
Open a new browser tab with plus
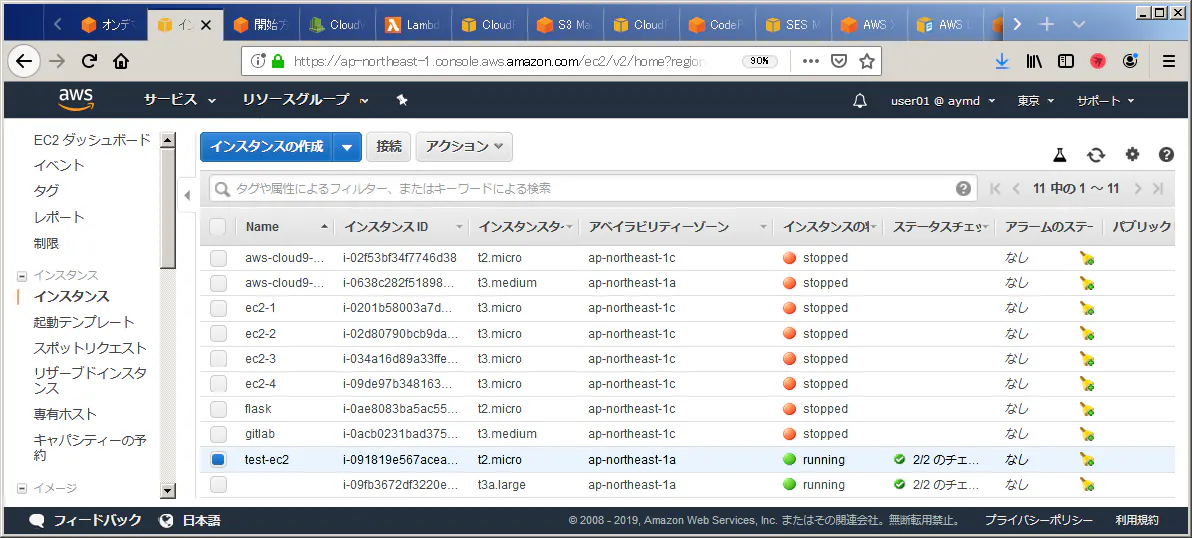pyautogui.click(x=1047, y=24)
